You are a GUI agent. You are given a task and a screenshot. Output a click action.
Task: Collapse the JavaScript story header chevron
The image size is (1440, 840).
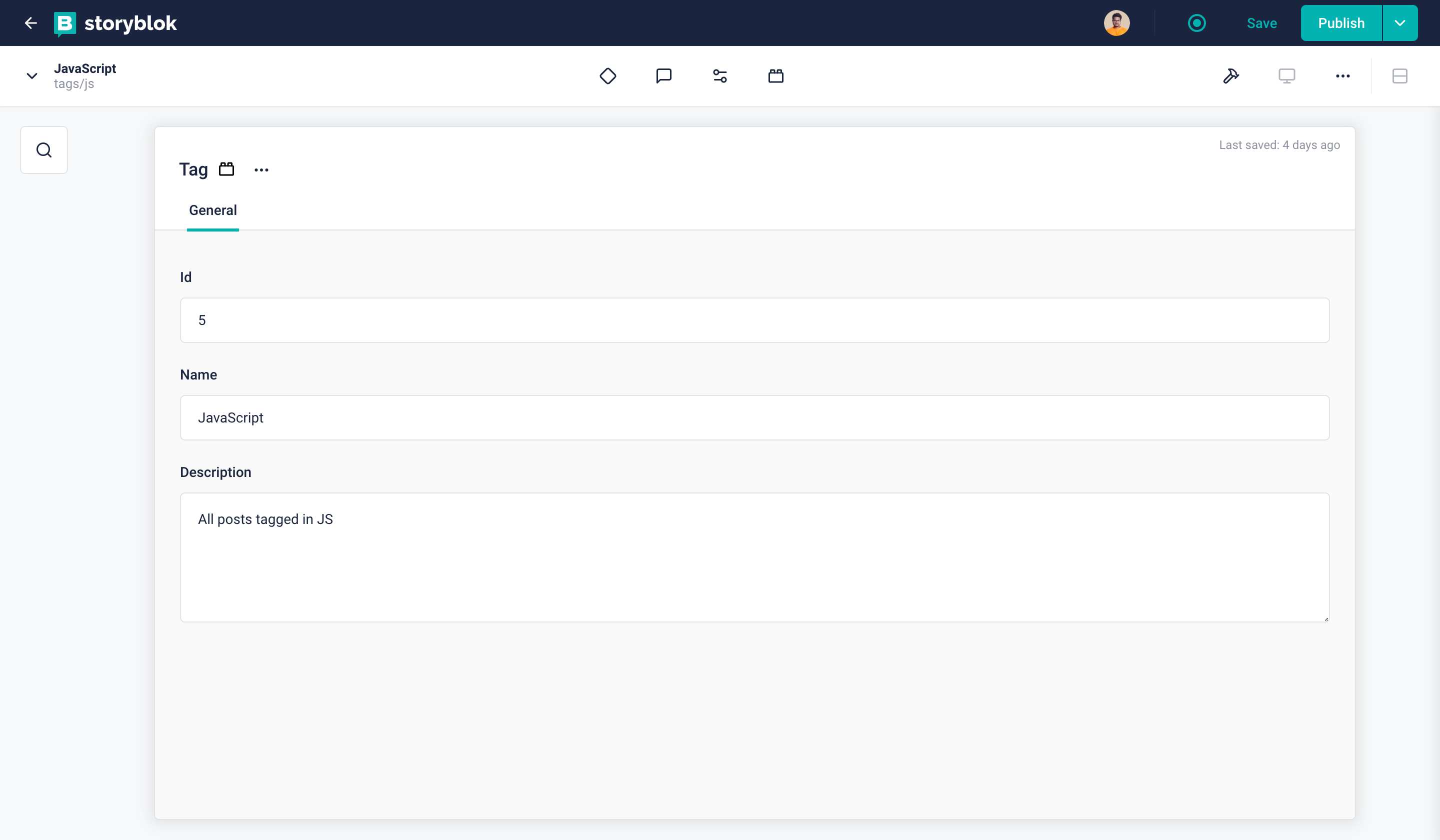coord(32,75)
